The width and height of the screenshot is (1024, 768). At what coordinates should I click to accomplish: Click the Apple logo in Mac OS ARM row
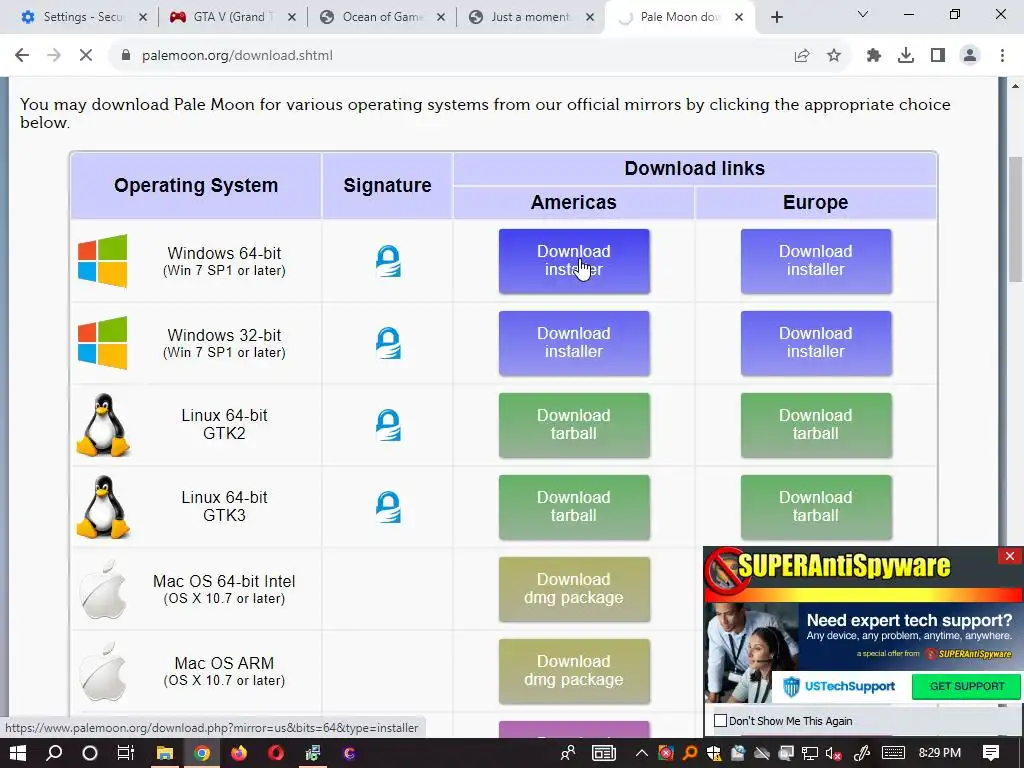[x=103, y=671]
